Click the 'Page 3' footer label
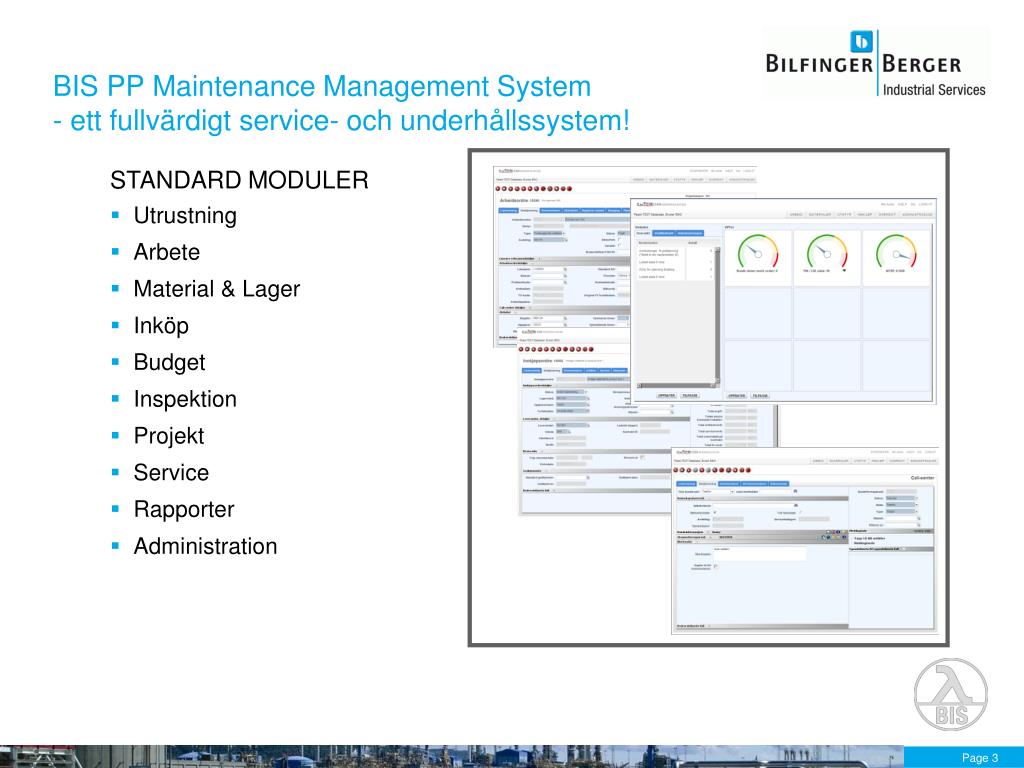 coord(980,758)
